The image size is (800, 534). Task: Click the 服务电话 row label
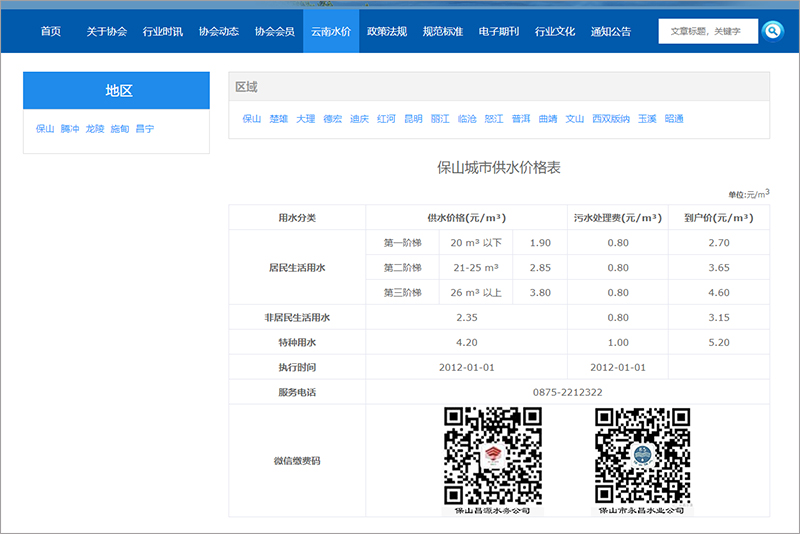[297, 392]
